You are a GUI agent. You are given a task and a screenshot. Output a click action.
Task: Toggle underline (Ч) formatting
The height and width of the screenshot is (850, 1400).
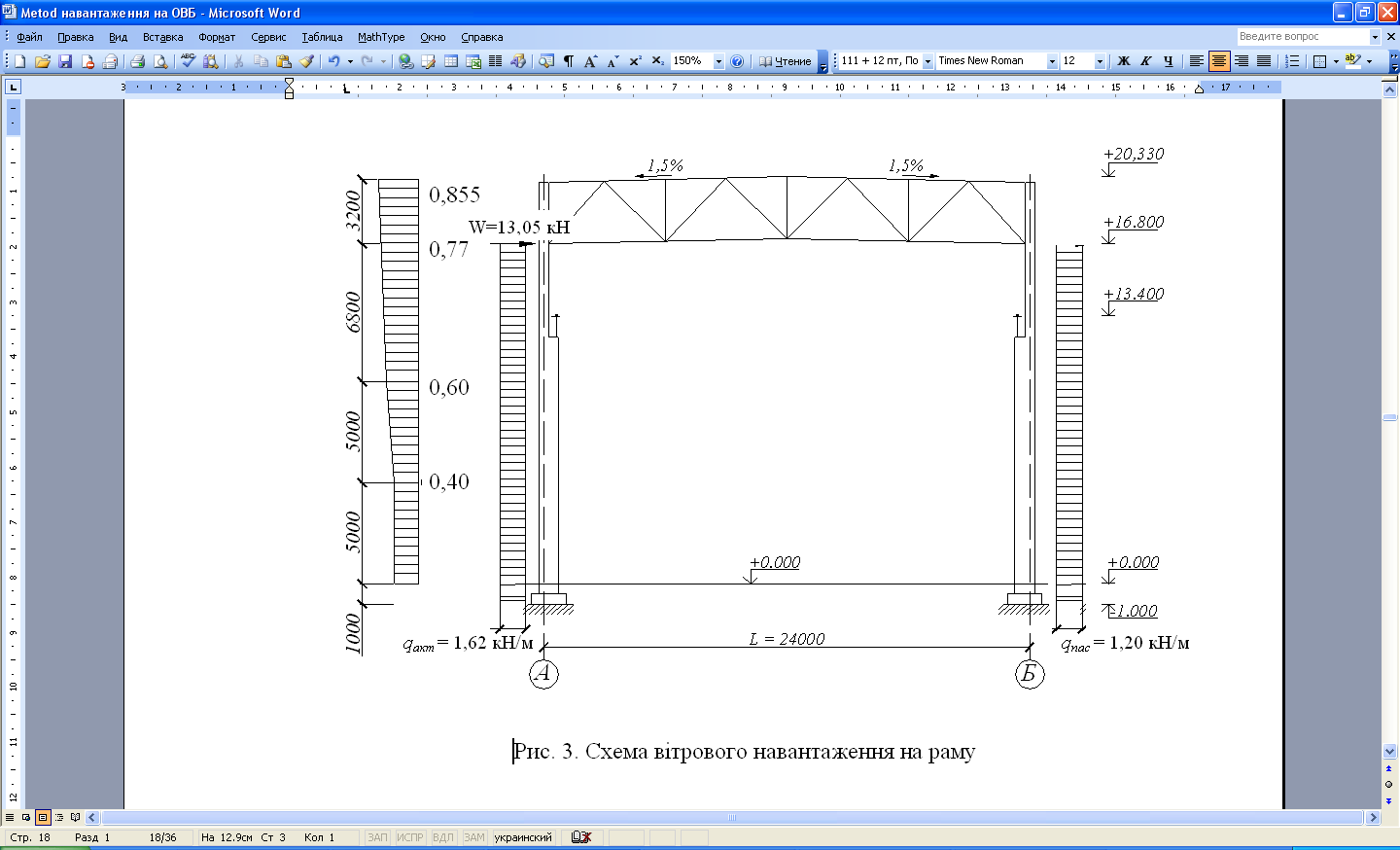point(1169,61)
